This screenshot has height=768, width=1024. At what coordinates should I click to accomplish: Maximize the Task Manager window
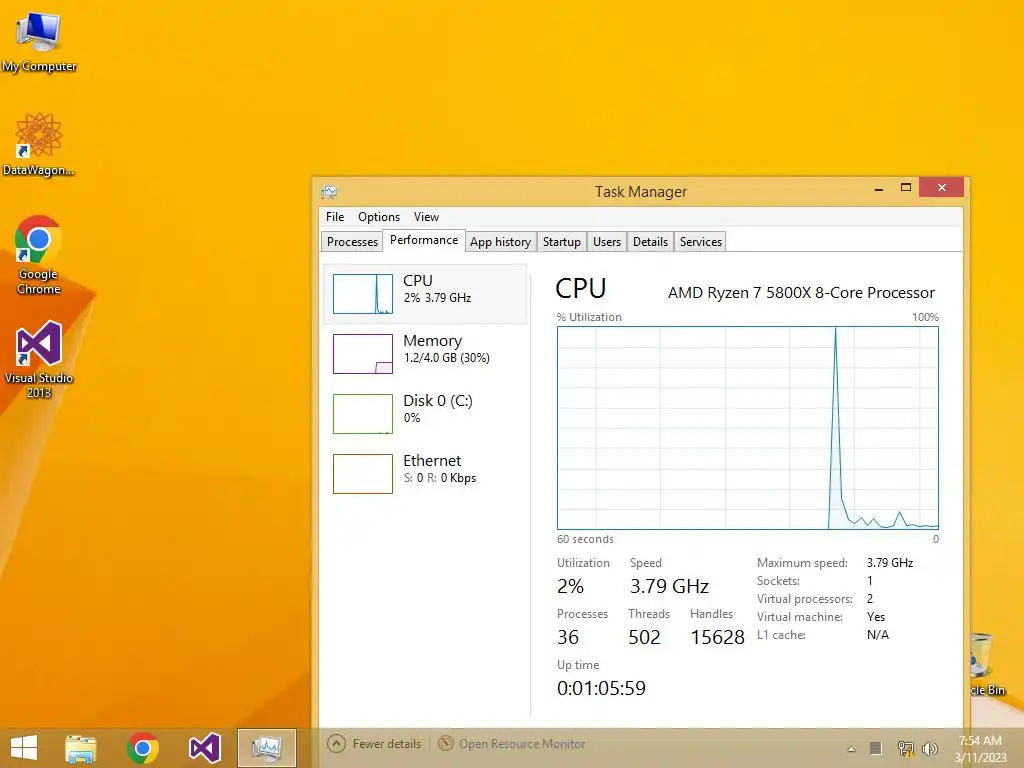coord(906,188)
